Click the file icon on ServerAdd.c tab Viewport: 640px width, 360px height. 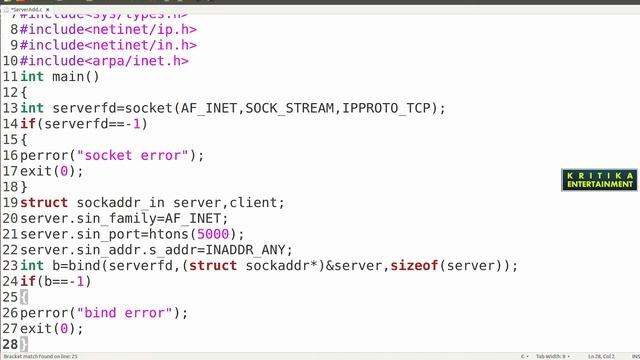pyautogui.click(x=6, y=9)
